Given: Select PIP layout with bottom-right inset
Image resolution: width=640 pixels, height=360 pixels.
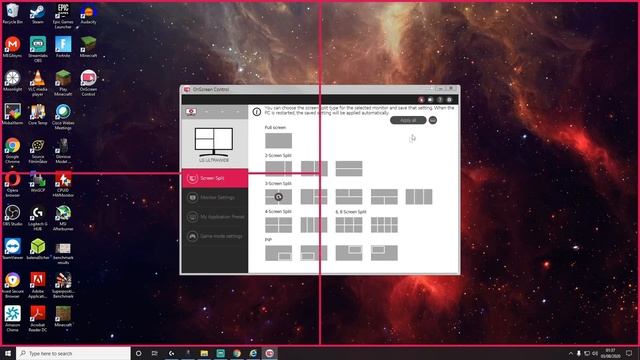Looking at the screenshot, I should tap(278, 253).
